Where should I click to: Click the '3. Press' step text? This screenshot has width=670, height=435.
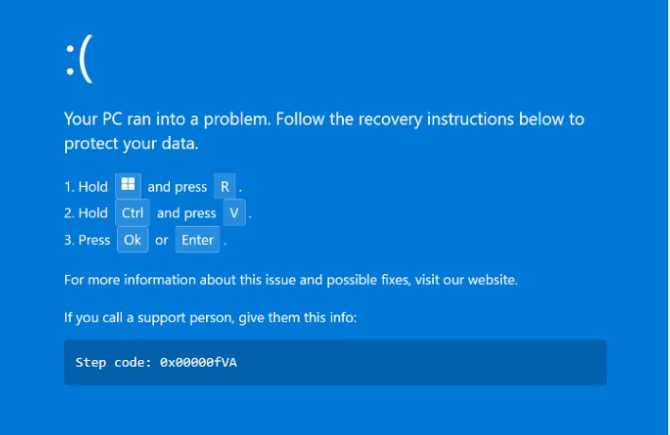click(x=87, y=240)
